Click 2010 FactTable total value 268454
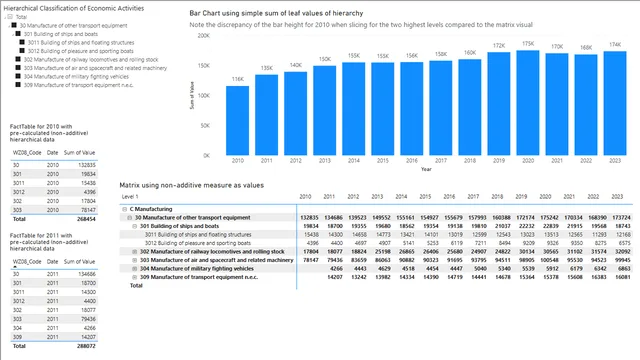 point(86,219)
